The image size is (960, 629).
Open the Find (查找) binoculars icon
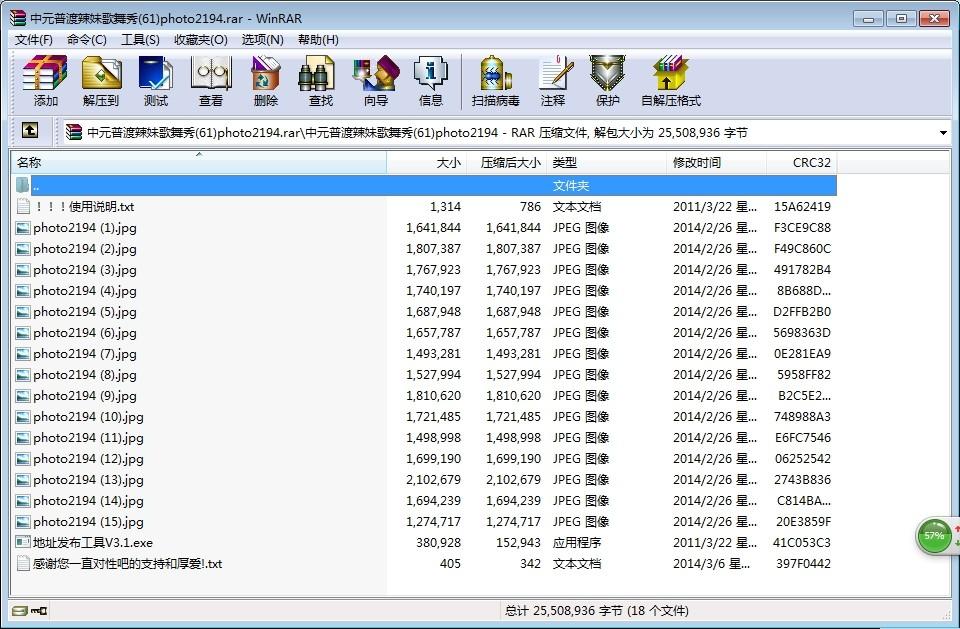point(320,80)
